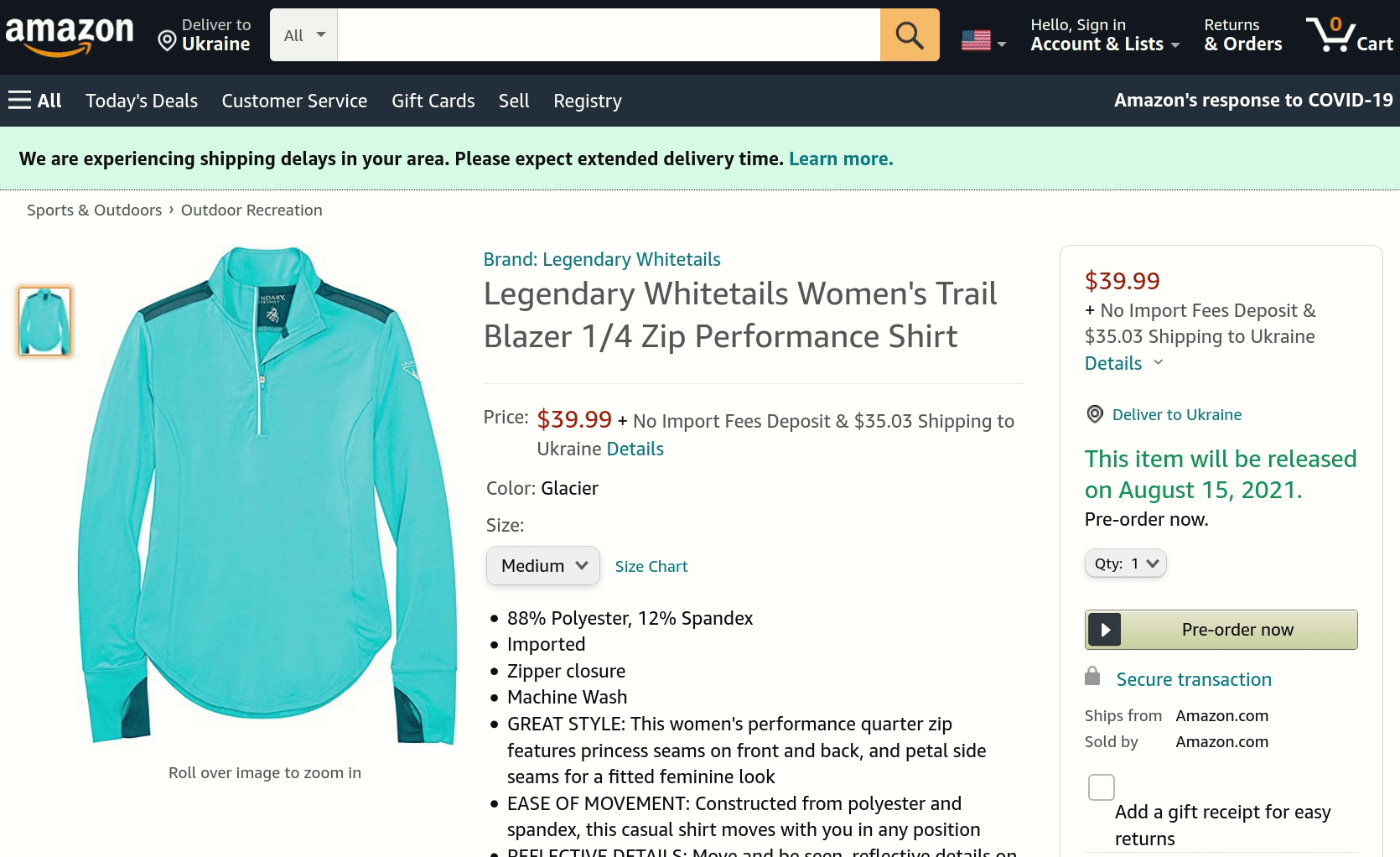The height and width of the screenshot is (857, 1400).
Task: Open Today's Deals menu item
Action: coord(141,101)
